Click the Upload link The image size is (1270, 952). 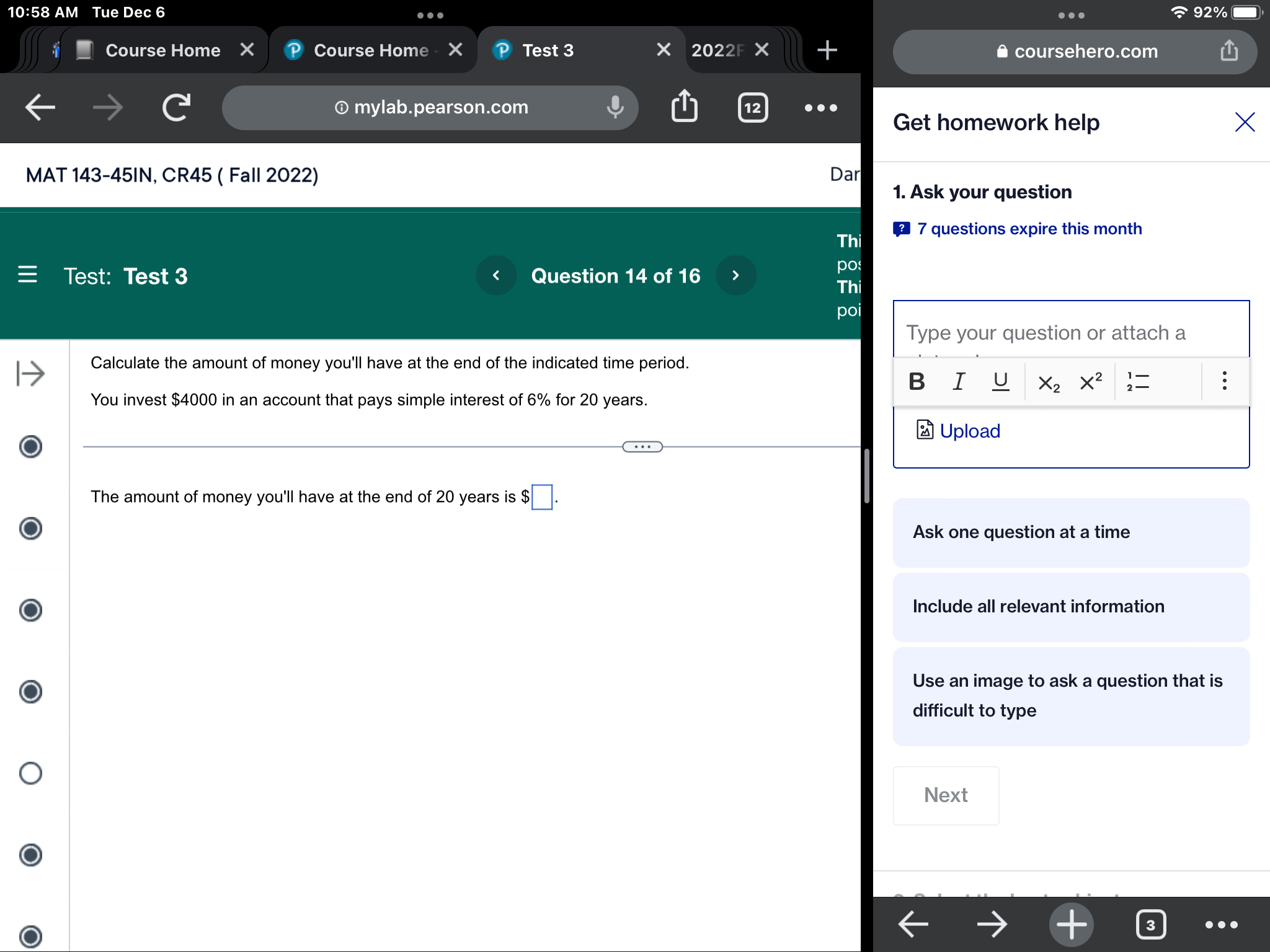pyautogui.click(x=969, y=431)
